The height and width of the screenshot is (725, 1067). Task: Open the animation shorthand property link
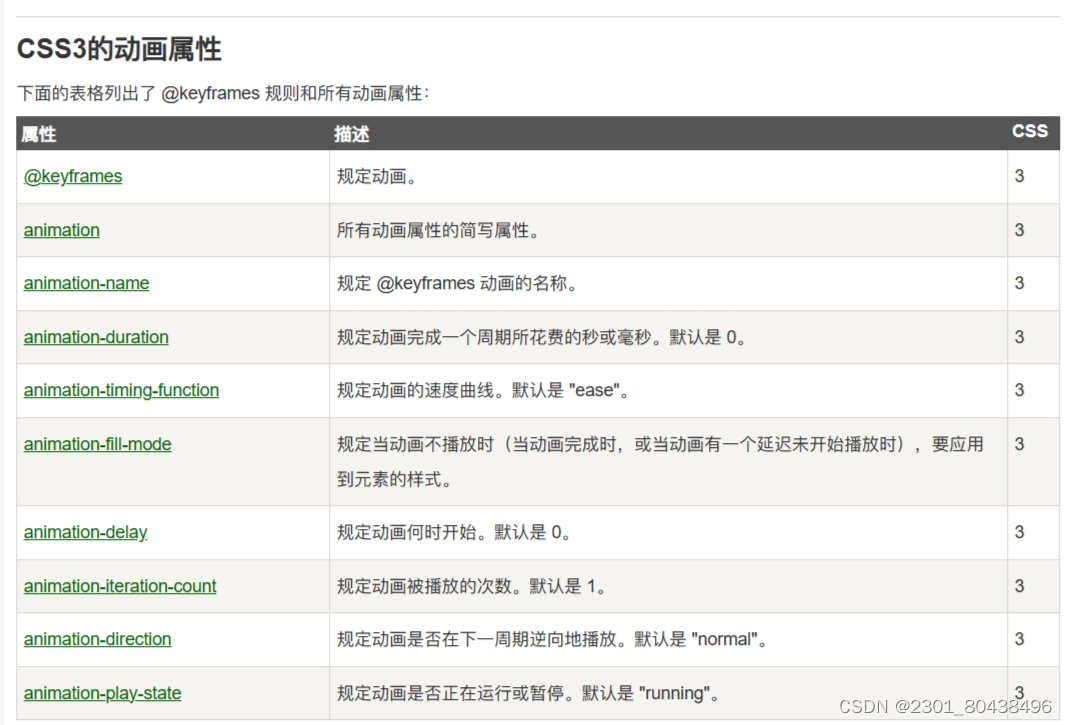click(61, 230)
